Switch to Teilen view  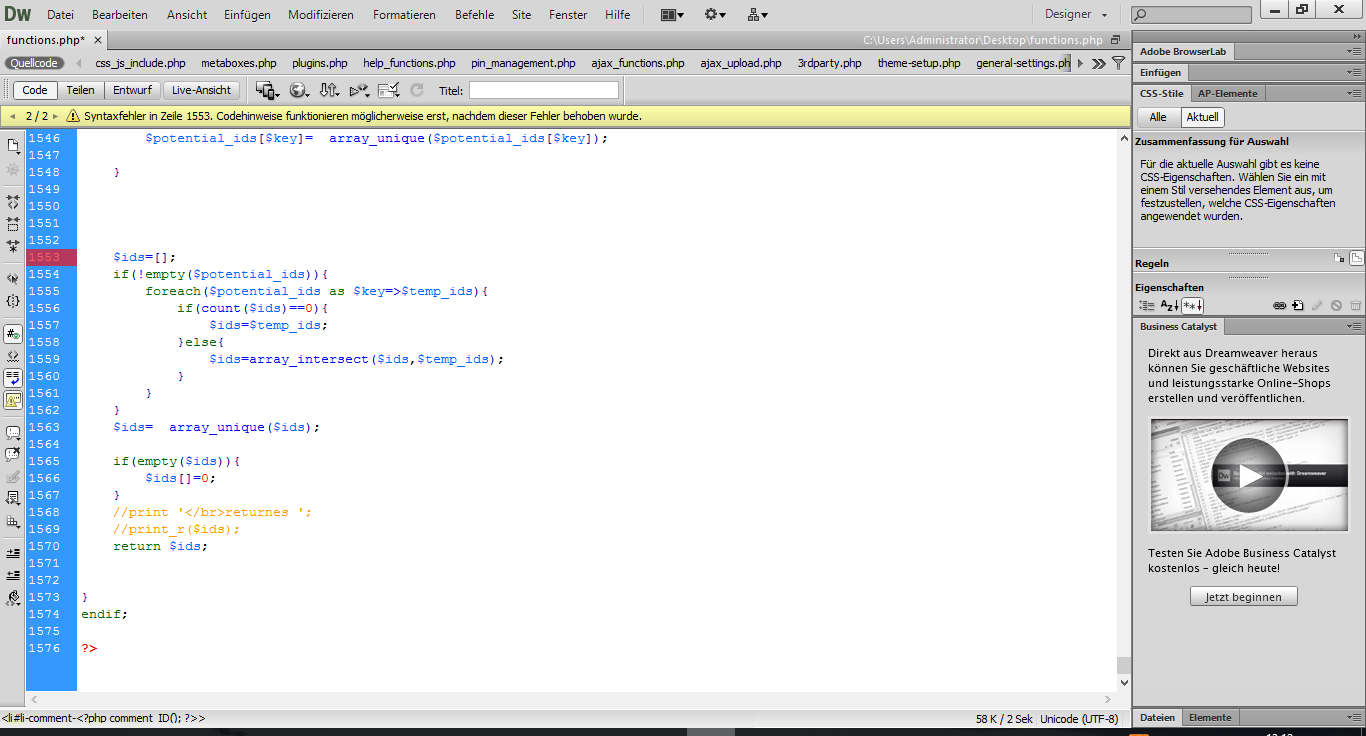(80, 90)
